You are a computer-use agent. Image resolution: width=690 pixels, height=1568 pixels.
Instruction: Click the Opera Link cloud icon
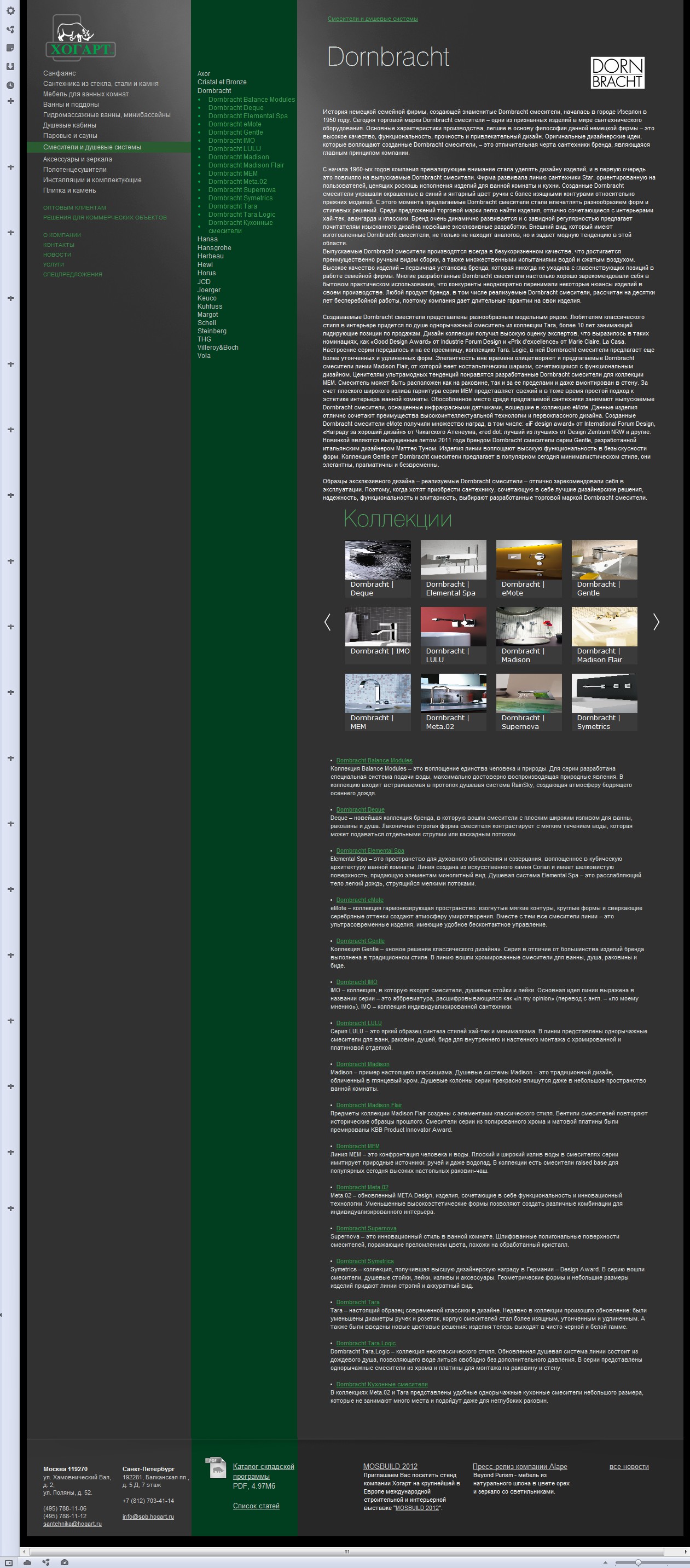(x=27, y=1563)
